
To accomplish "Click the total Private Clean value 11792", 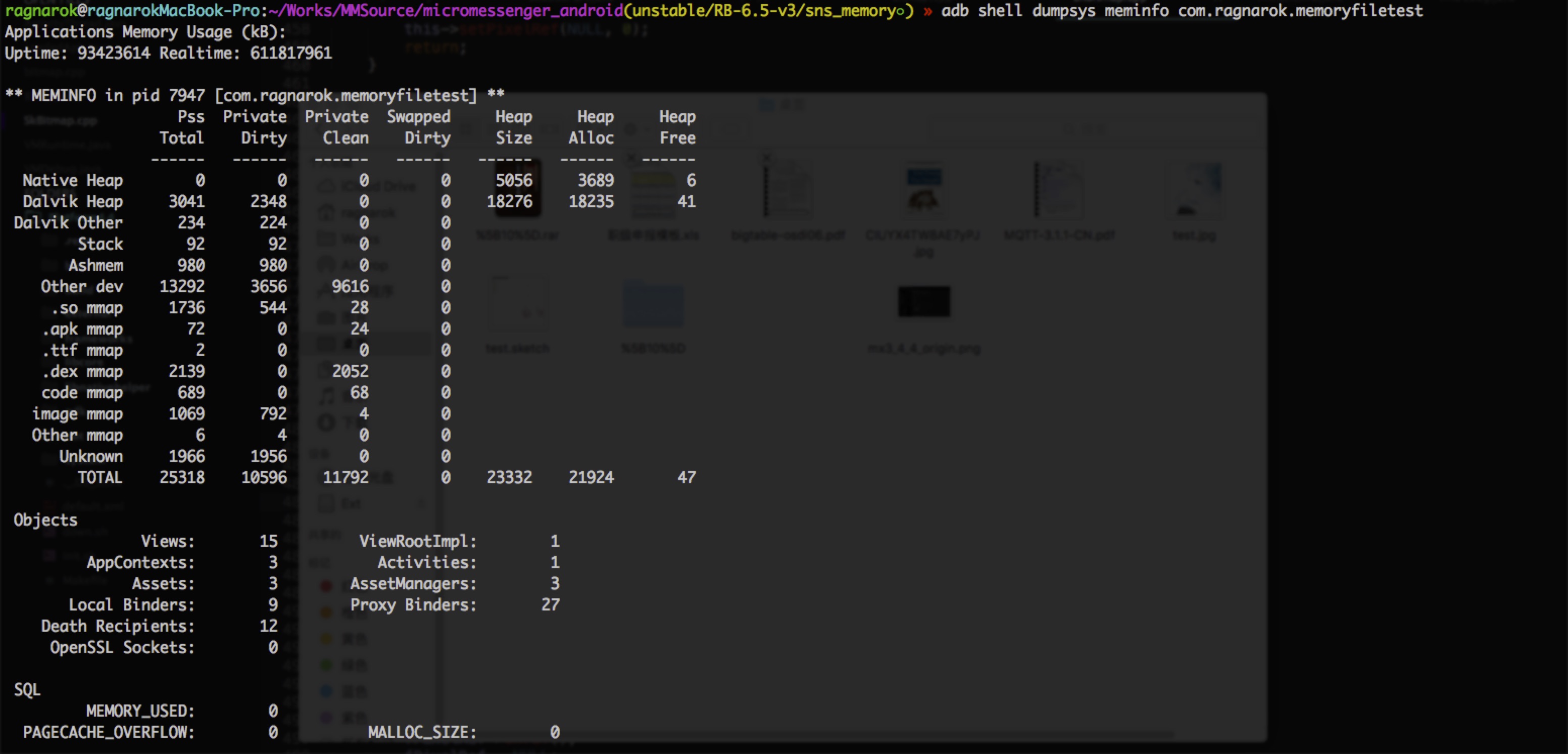I will [x=346, y=478].
